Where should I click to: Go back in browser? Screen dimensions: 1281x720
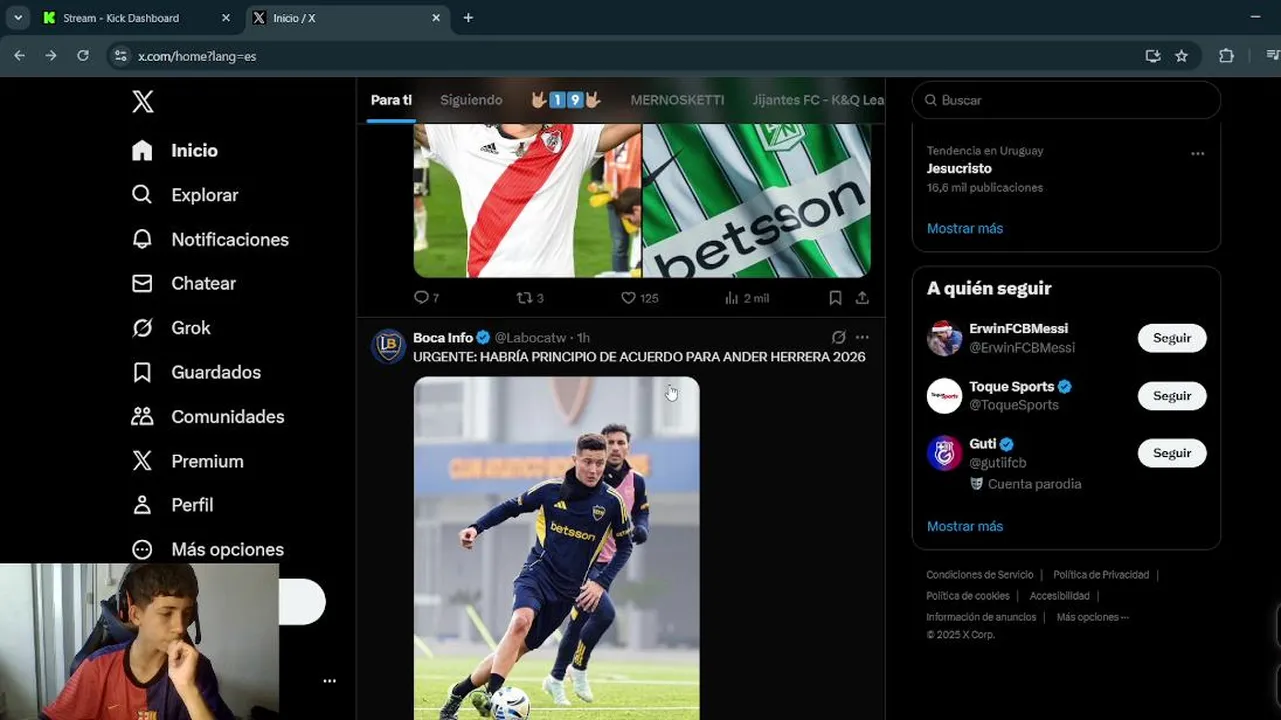coord(19,56)
